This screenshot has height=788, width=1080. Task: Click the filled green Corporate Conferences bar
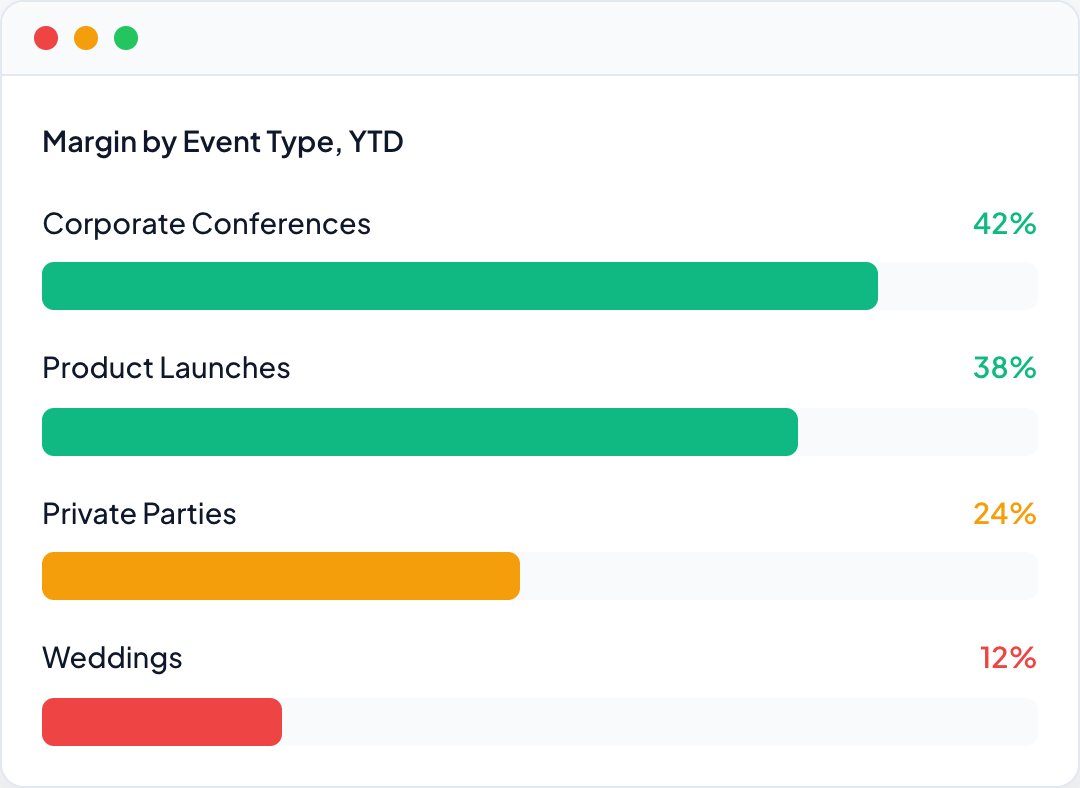point(460,286)
